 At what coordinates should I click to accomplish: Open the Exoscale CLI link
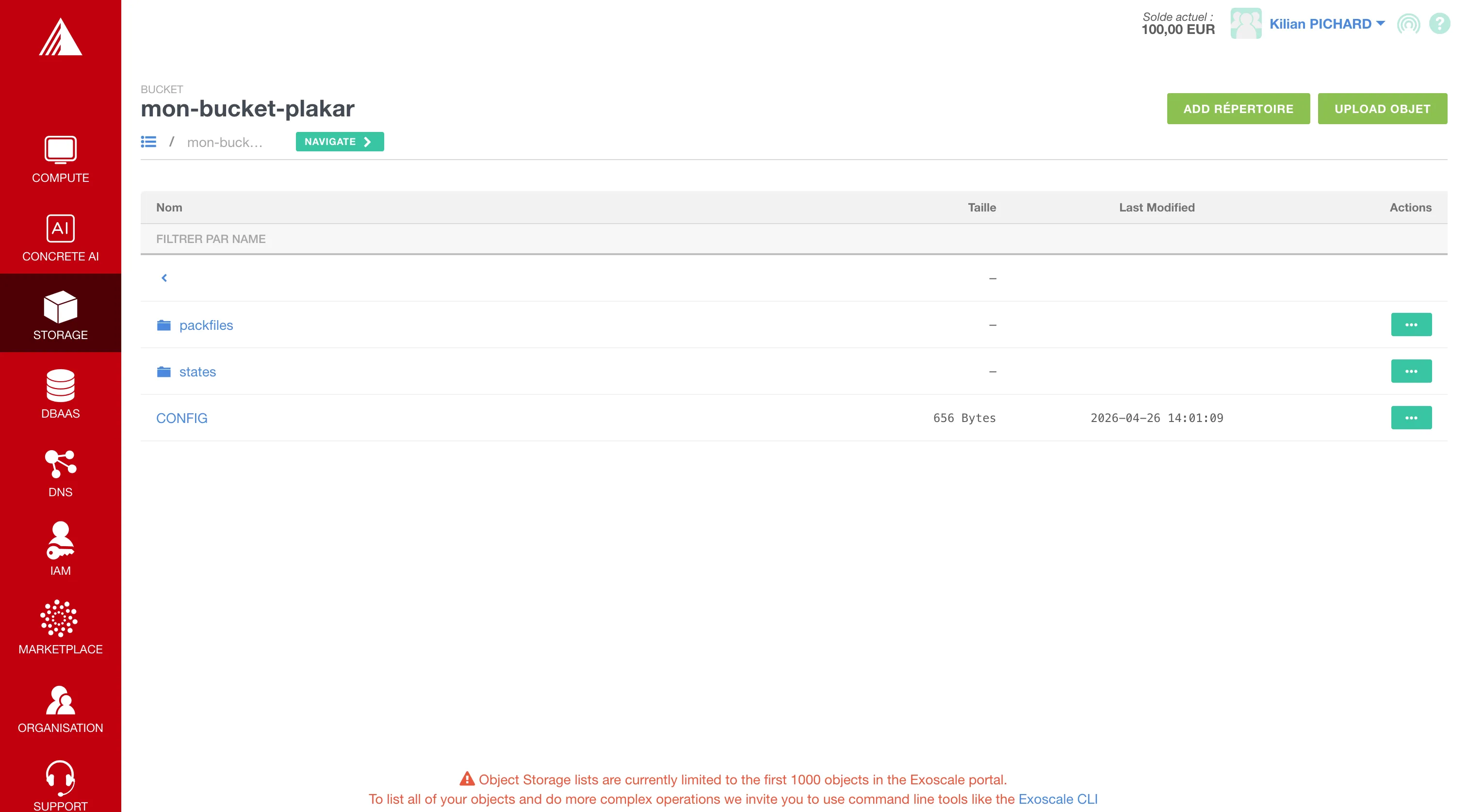1058,799
